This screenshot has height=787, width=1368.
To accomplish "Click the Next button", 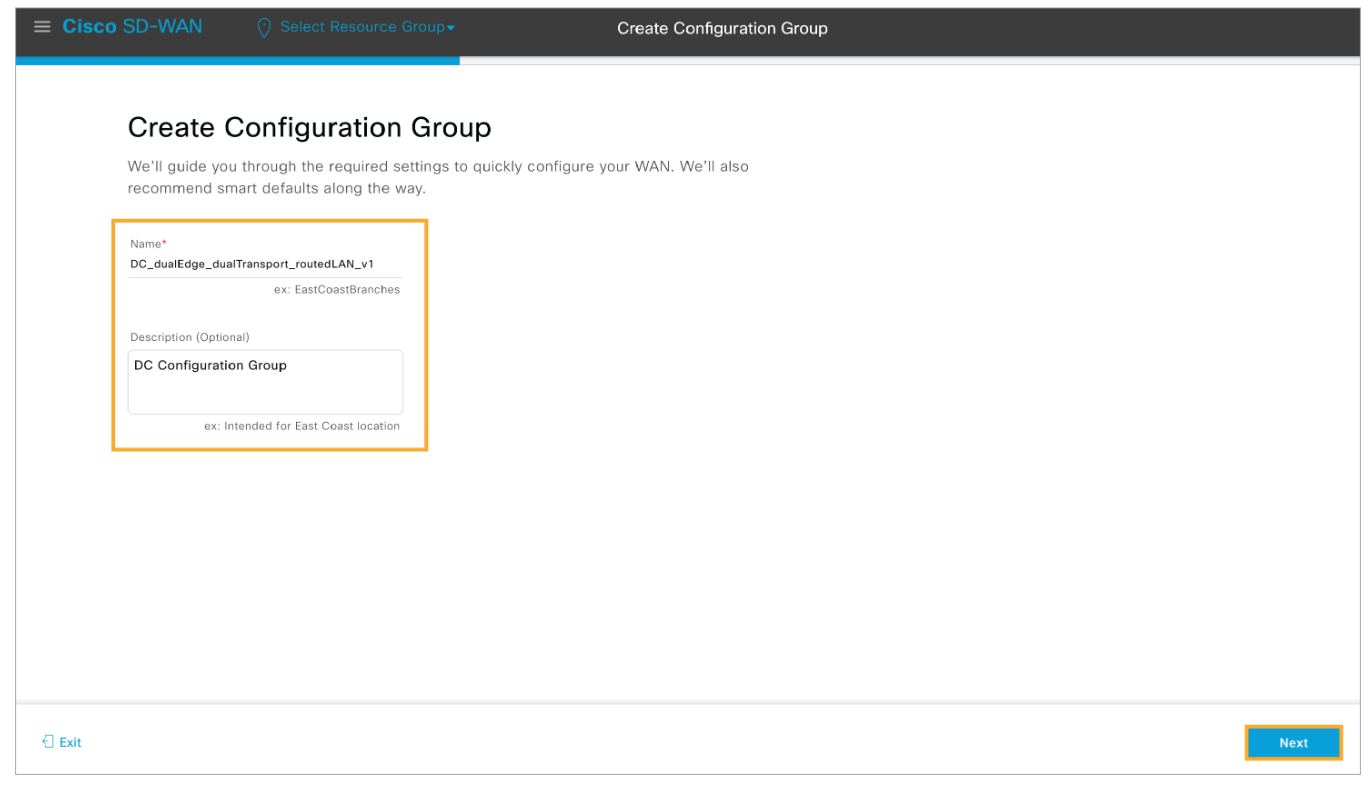I will point(1293,743).
